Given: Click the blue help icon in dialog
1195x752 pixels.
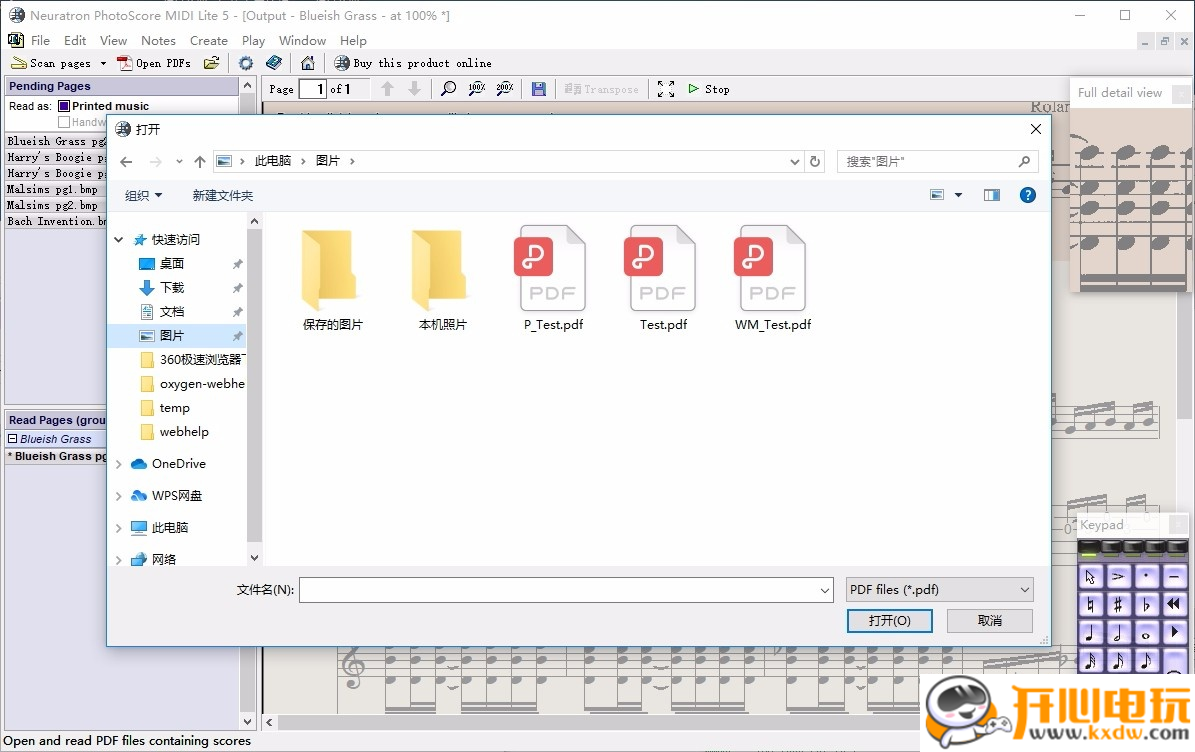Looking at the screenshot, I should click(x=1027, y=195).
